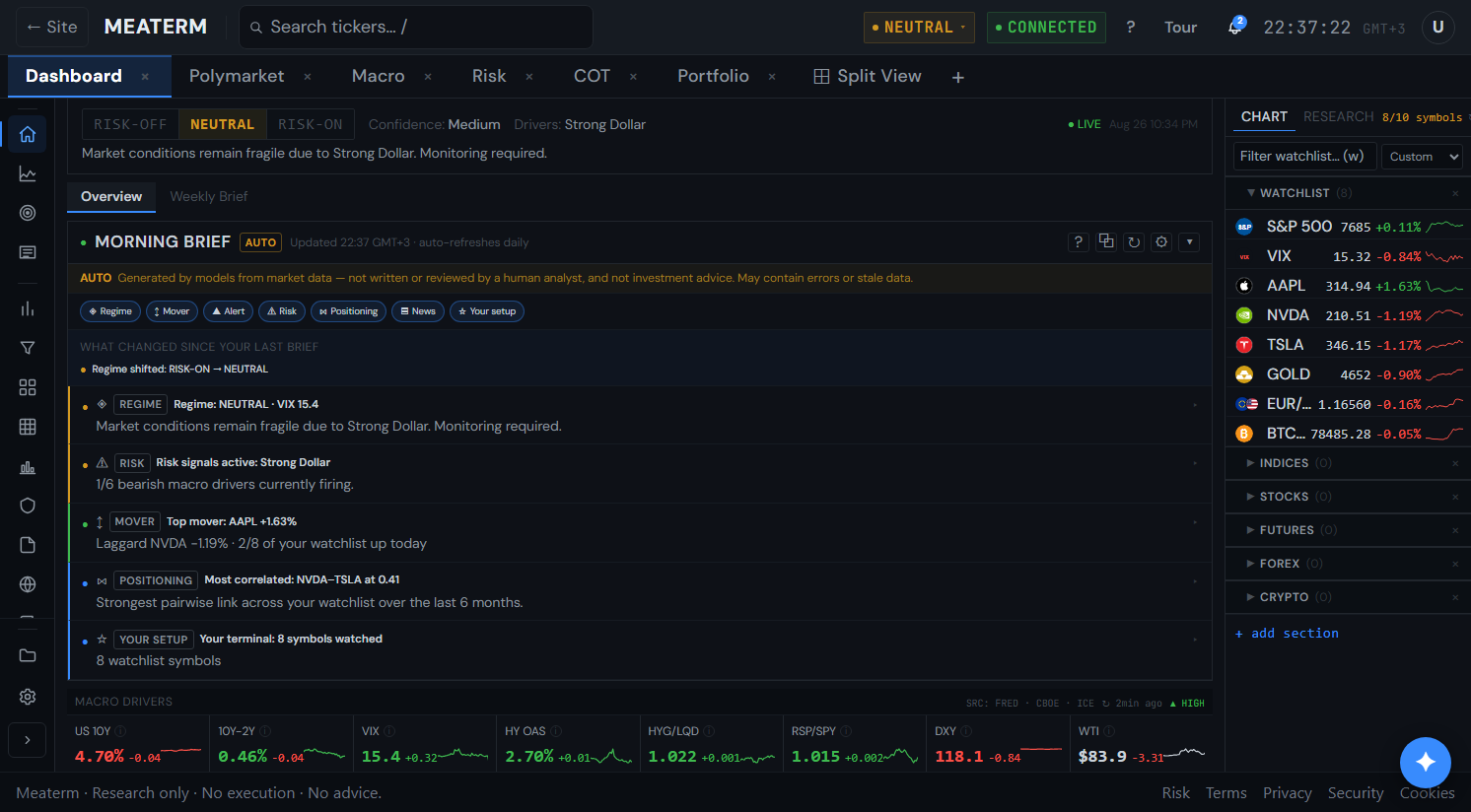Refresh the Morning Brief
Viewport: 1471px width, 812px height.
(1134, 241)
